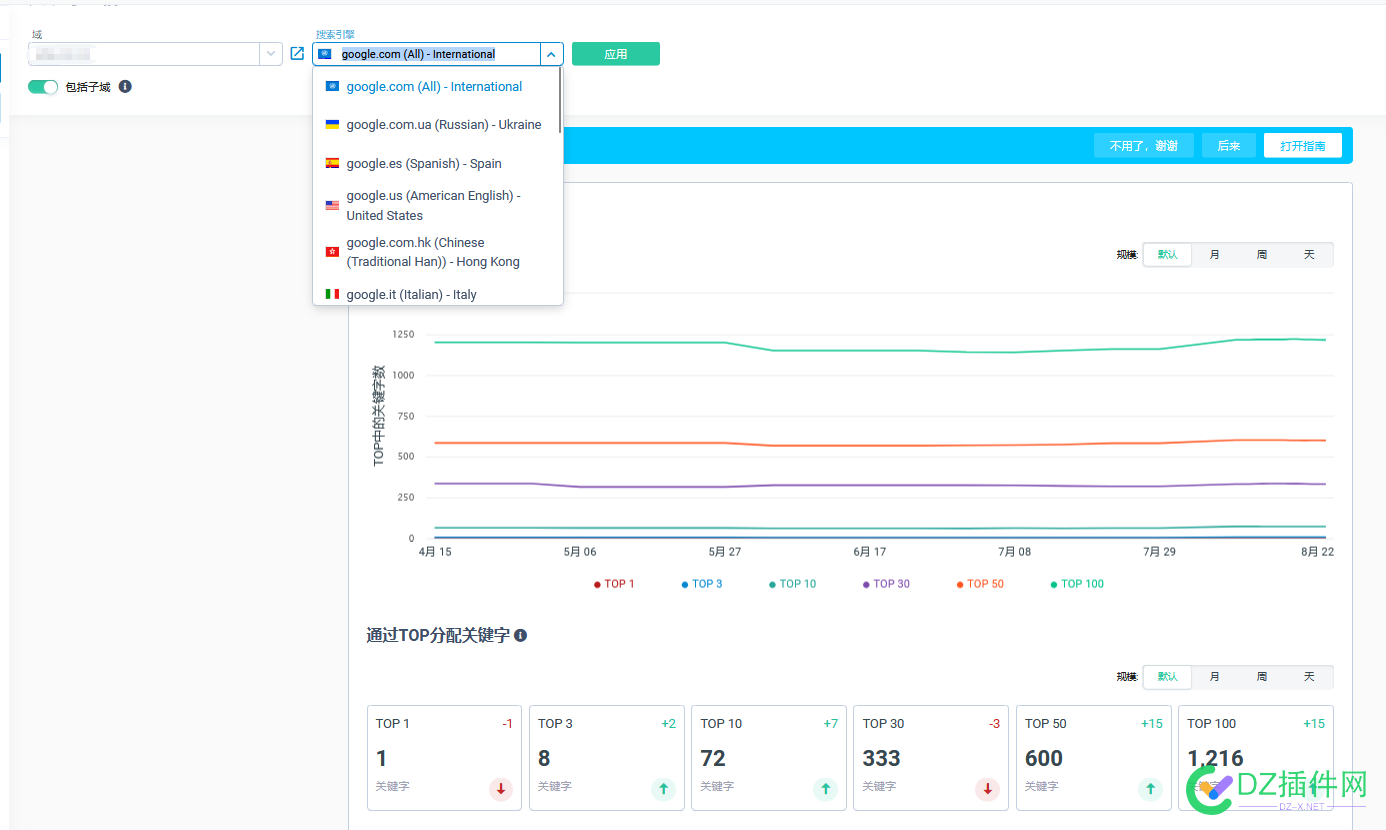1386x830 pixels.
Task: Collapse the search engine dropdown arrow
Action: (x=552, y=54)
